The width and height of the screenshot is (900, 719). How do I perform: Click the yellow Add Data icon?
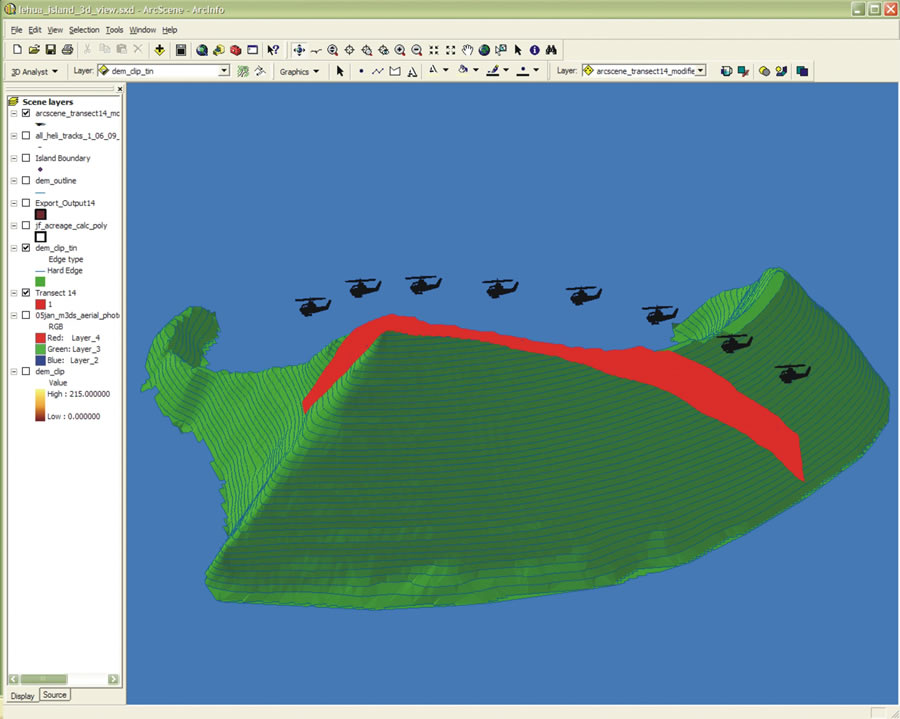tap(160, 50)
